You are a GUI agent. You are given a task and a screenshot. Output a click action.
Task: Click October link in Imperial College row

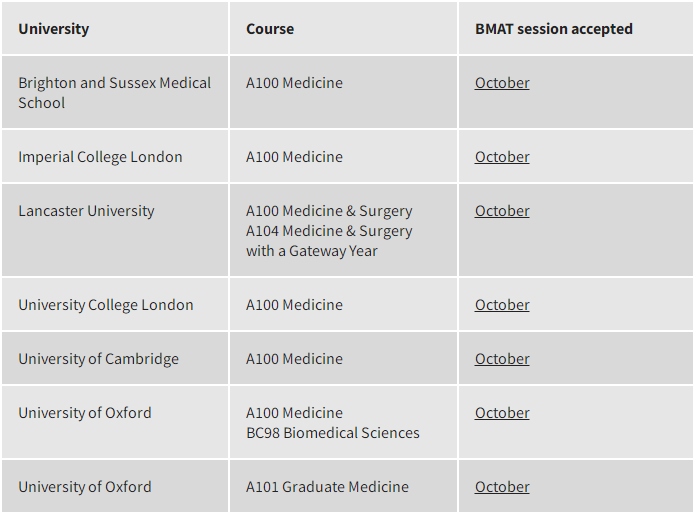(502, 157)
